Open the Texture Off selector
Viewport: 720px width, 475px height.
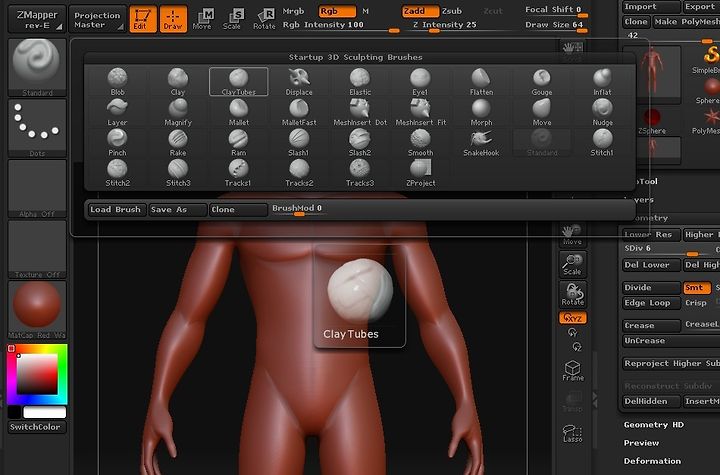coord(37,249)
